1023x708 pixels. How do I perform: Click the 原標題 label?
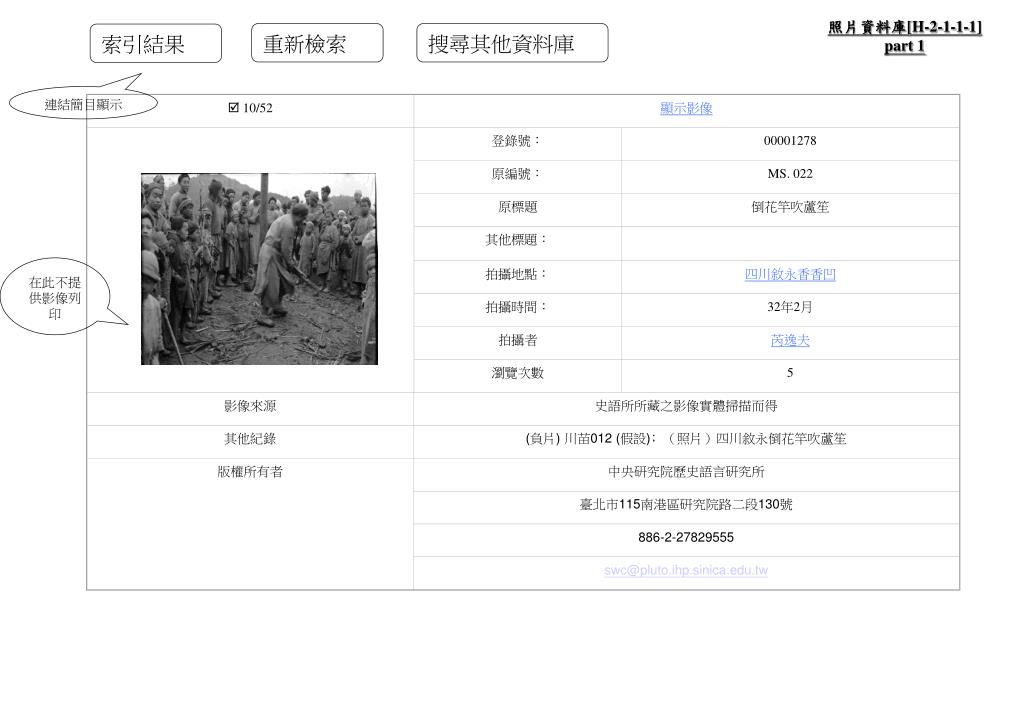coord(517,208)
